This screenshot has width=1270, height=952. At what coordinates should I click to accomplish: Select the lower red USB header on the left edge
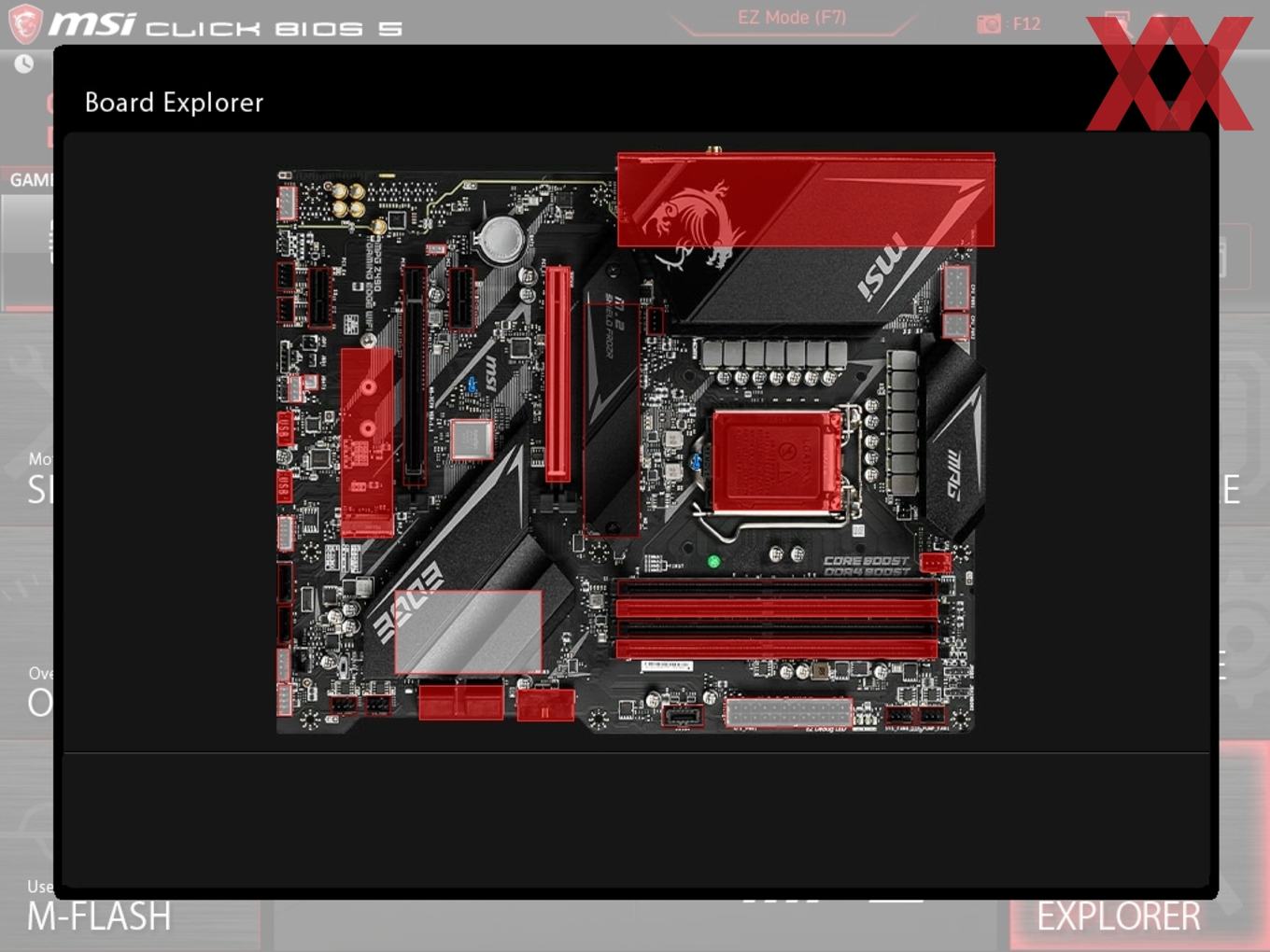click(x=284, y=486)
